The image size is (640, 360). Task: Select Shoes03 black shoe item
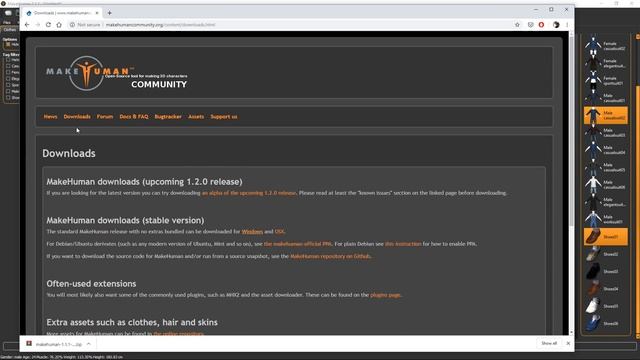tap(606, 271)
